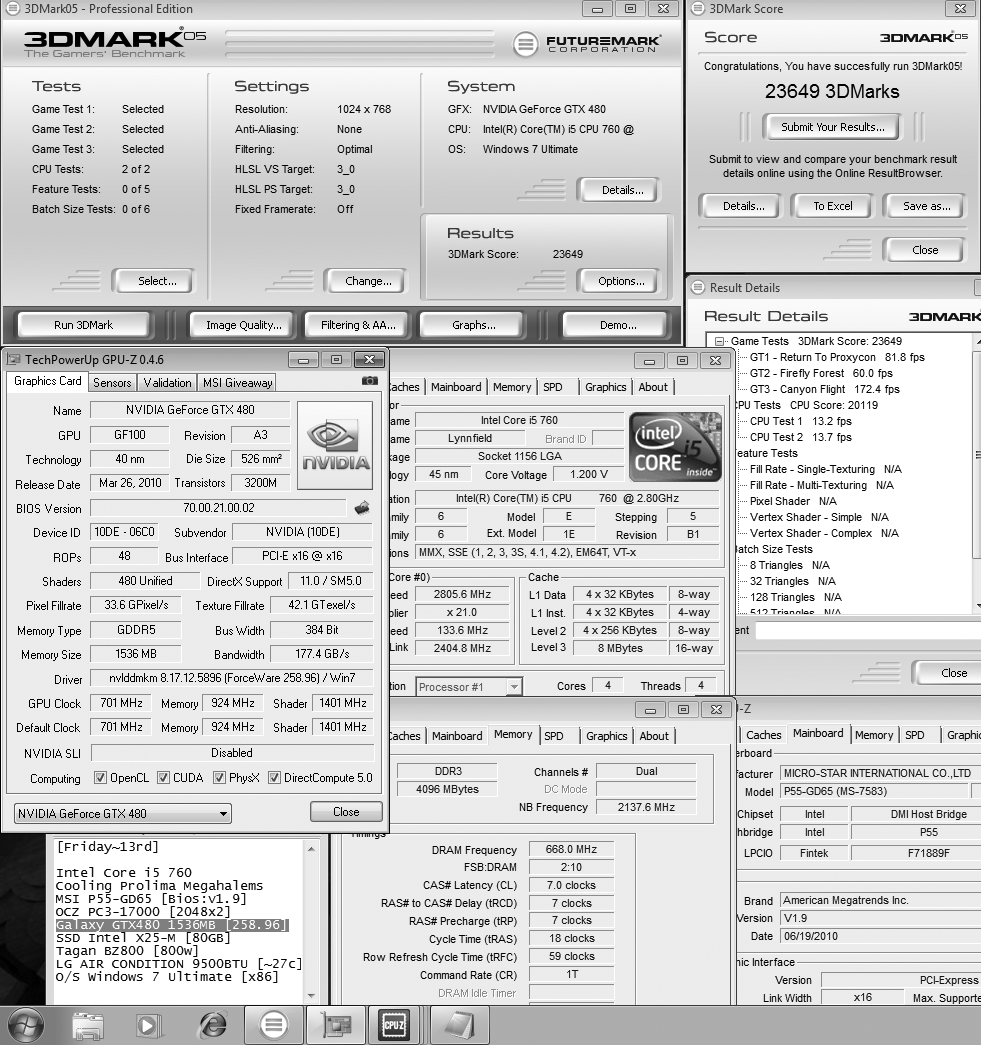Open the GPU selector dropdown in GPU-Z
This screenshot has height=1045, width=981.
point(123,814)
